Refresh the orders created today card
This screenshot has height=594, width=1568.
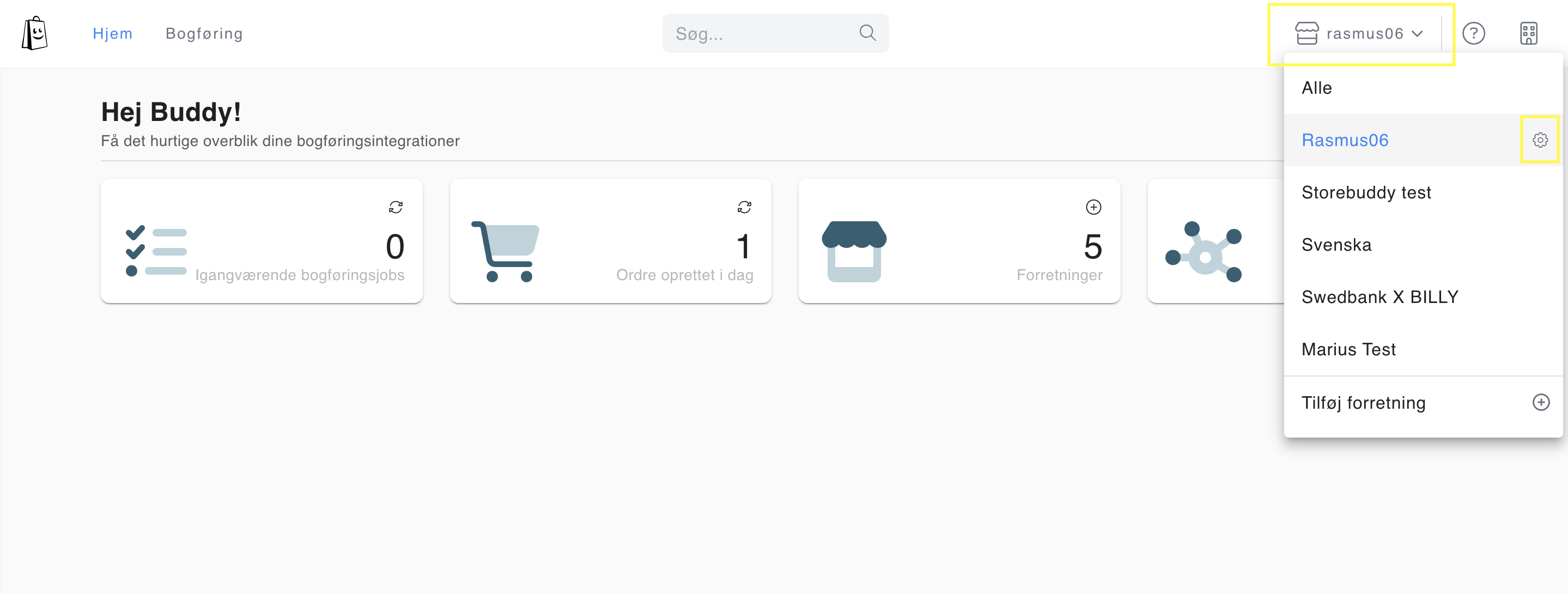(x=744, y=207)
